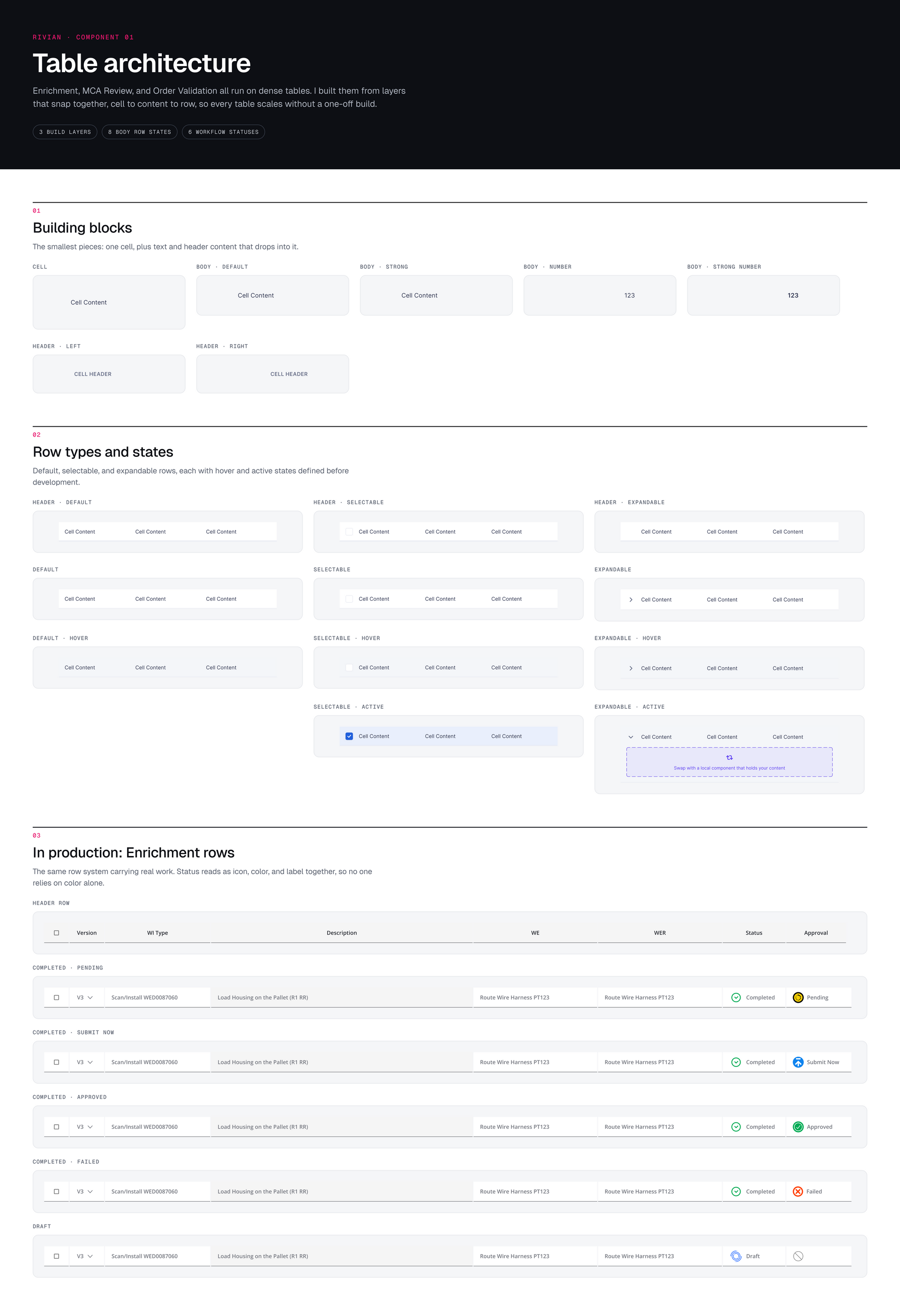This screenshot has height=1316, width=900.
Task: Expand the Expandable Hover row chevron
Action: pos(630,668)
